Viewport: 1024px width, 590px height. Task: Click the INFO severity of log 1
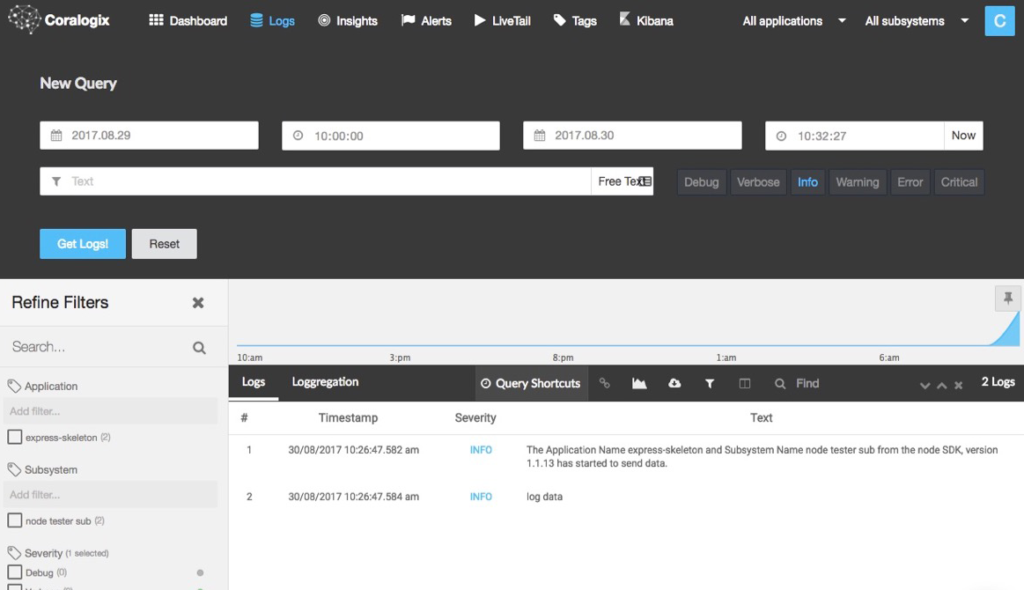[481, 450]
